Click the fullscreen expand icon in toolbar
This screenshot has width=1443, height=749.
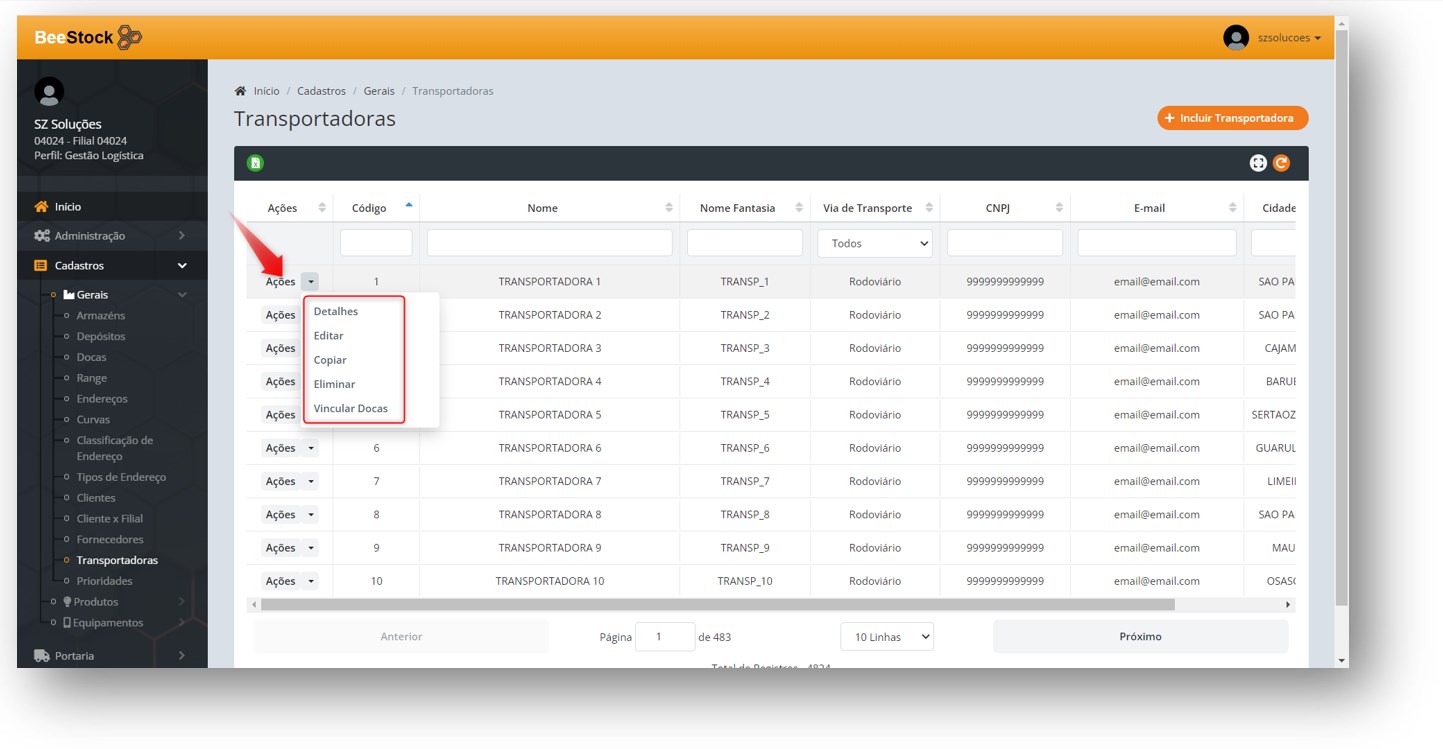[x=1258, y=163]
